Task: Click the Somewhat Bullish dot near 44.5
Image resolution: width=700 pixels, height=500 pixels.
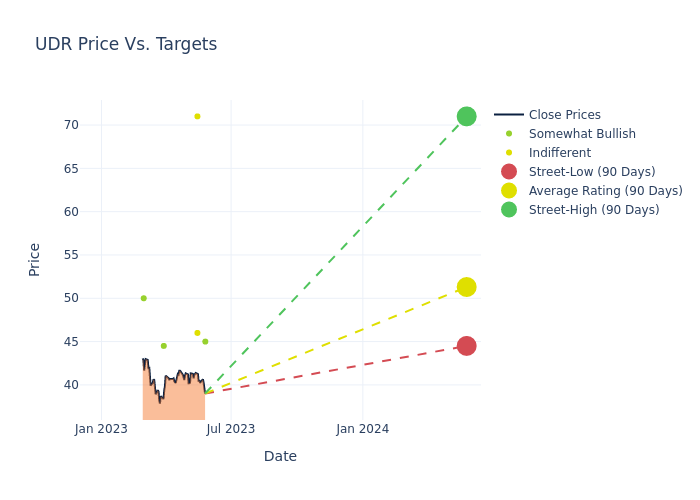Action: click(164, 346)
